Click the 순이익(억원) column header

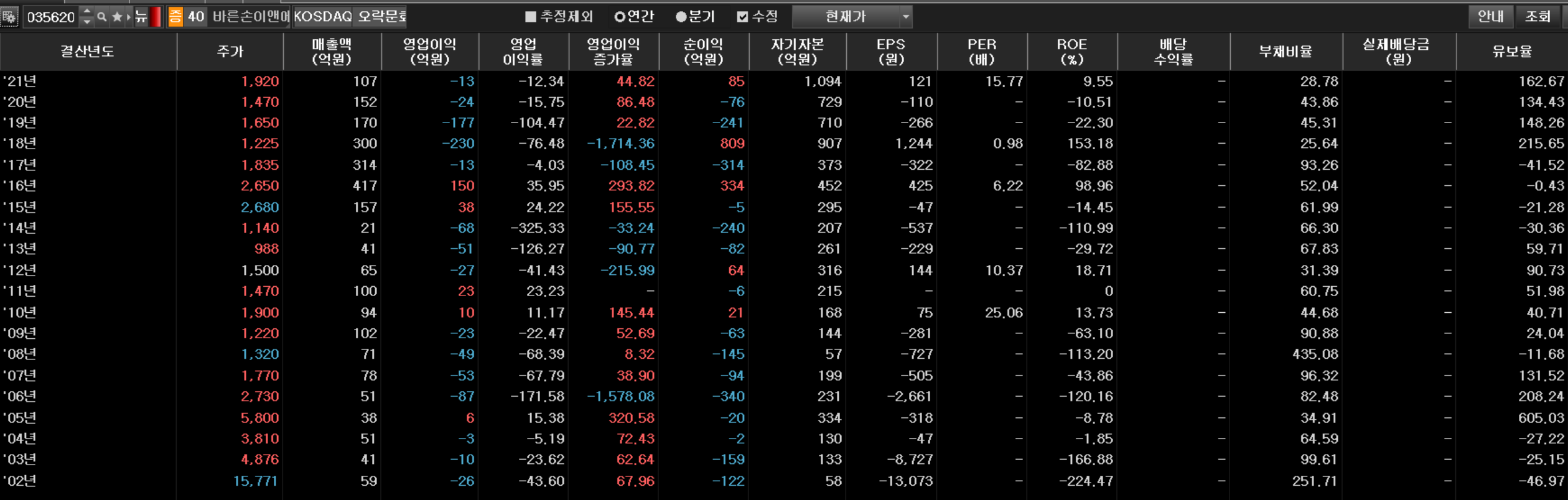pyautogui.click(x=703, y=52)
